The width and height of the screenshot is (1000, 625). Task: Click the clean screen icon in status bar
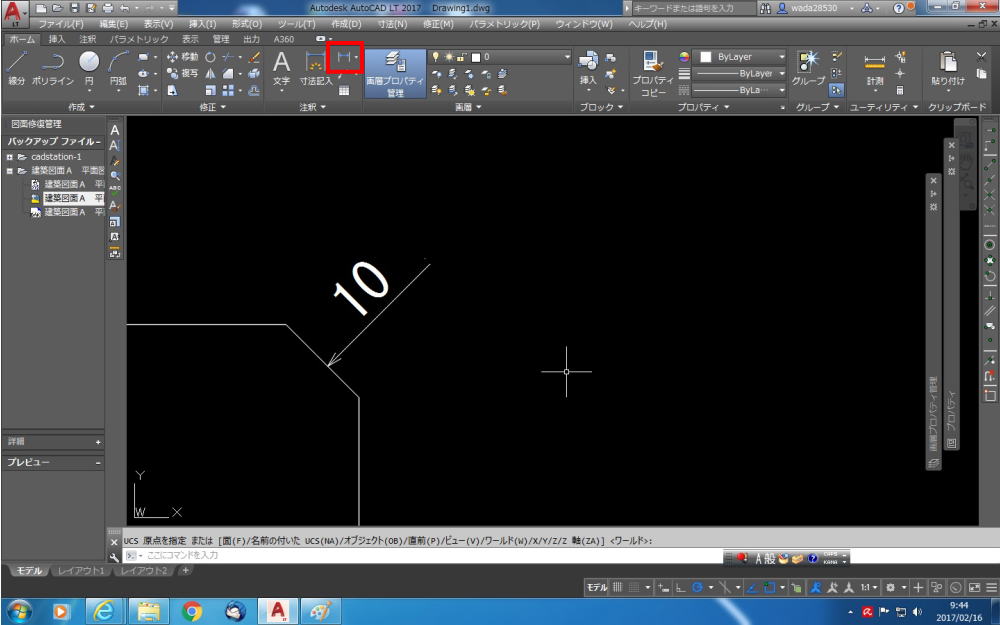[974, 587]
